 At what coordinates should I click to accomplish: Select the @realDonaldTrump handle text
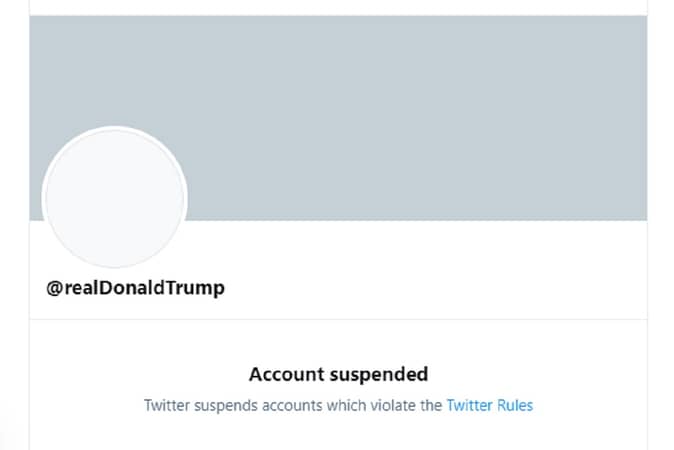(x=136, y=288)
